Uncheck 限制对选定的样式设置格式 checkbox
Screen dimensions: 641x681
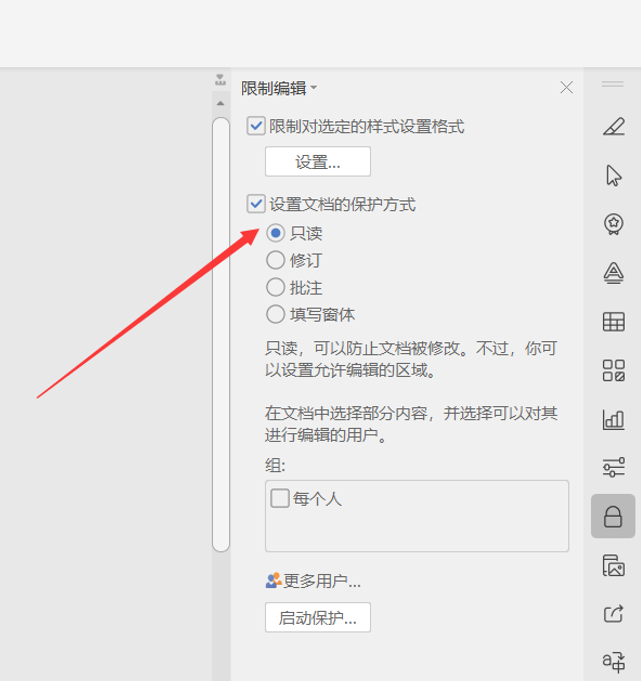click(x=256, y=126)
